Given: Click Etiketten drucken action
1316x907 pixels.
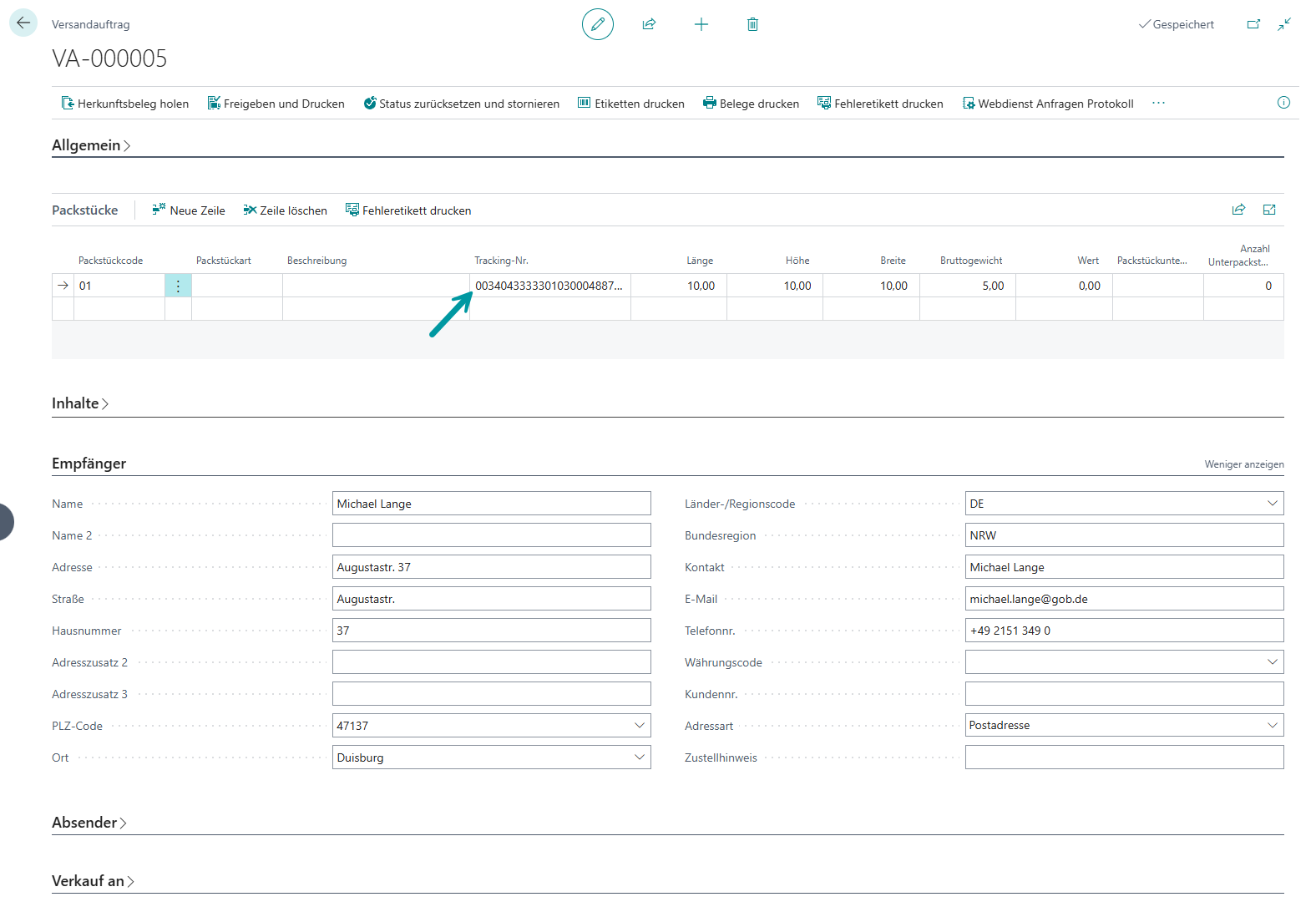Looking at the screenshot, I should coord(630,104).
